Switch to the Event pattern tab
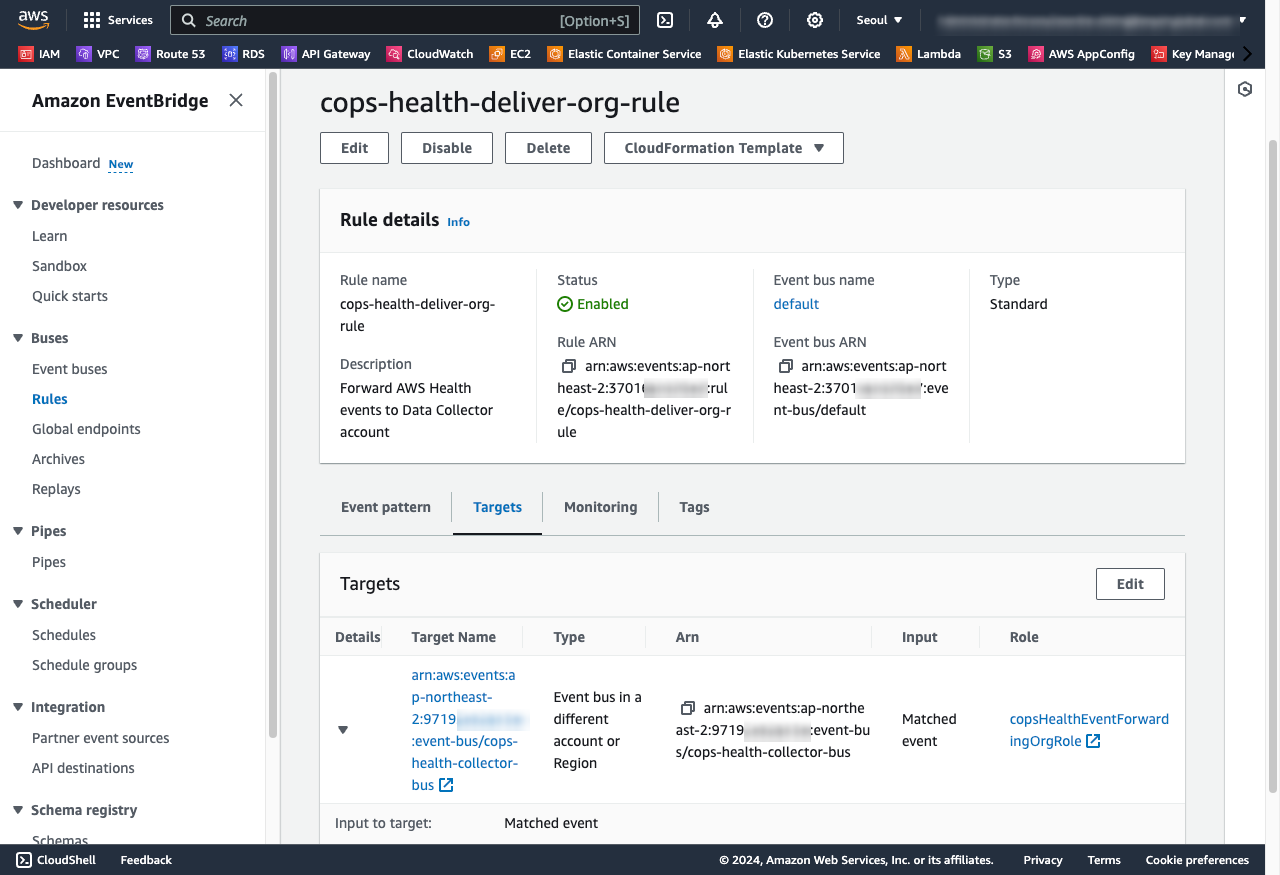Image resolution: width=1280 pixels, height=875 pixels. pyautogui.click(x=386, y=507)
